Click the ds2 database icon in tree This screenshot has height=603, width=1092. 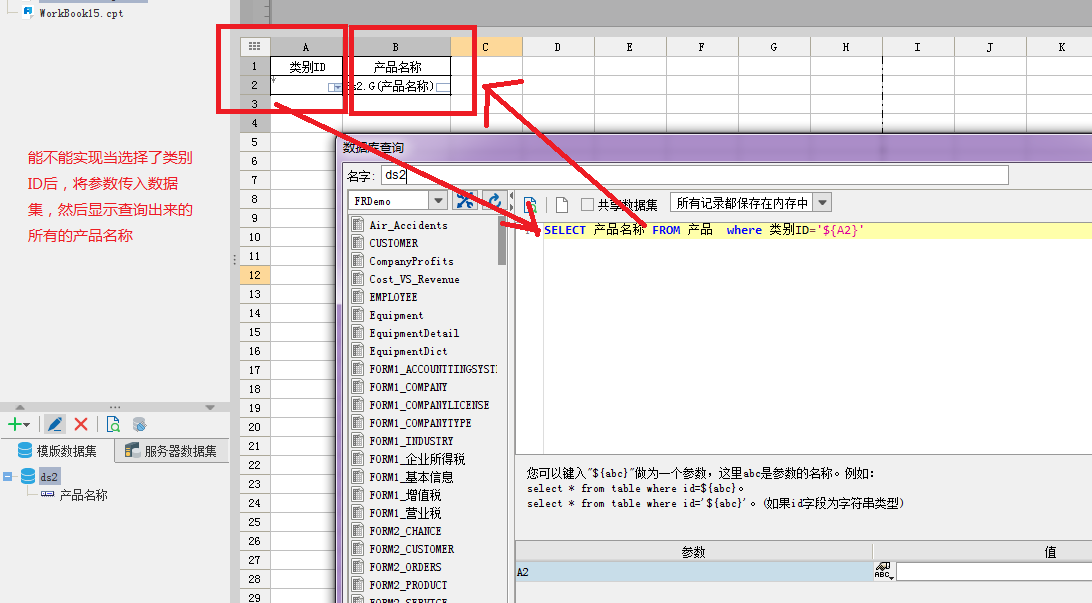(28, 476)
